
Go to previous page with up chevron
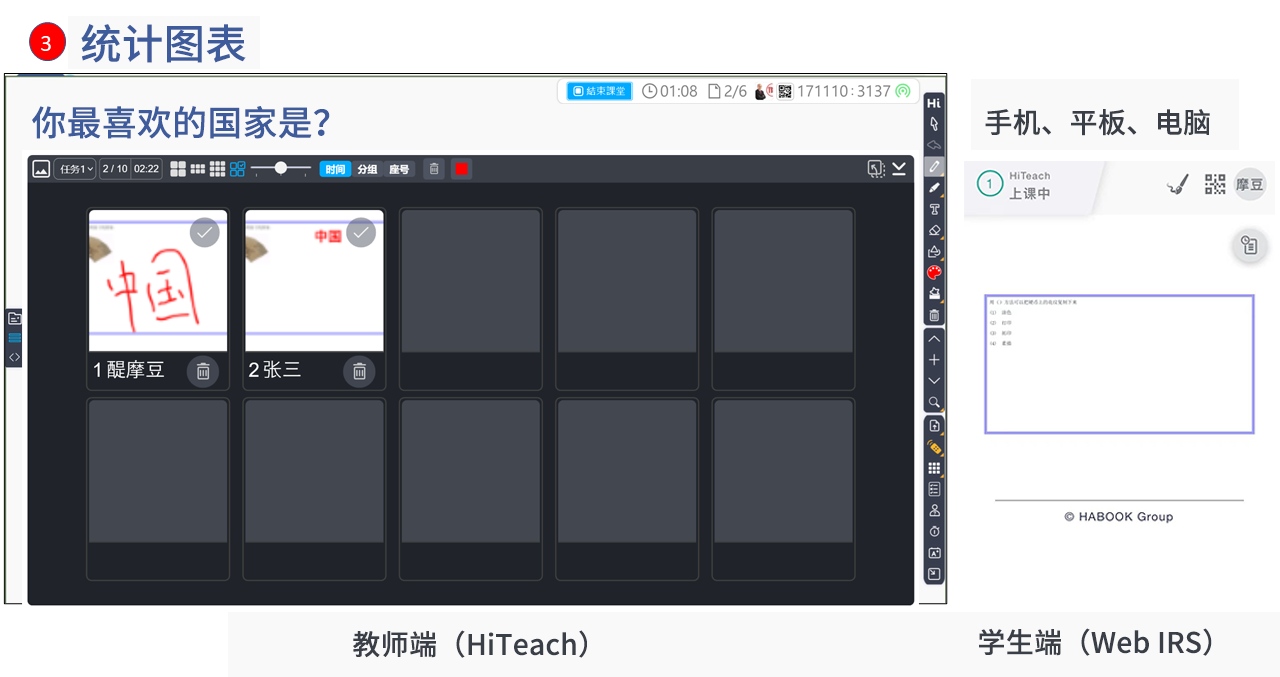tap(934, 339)
